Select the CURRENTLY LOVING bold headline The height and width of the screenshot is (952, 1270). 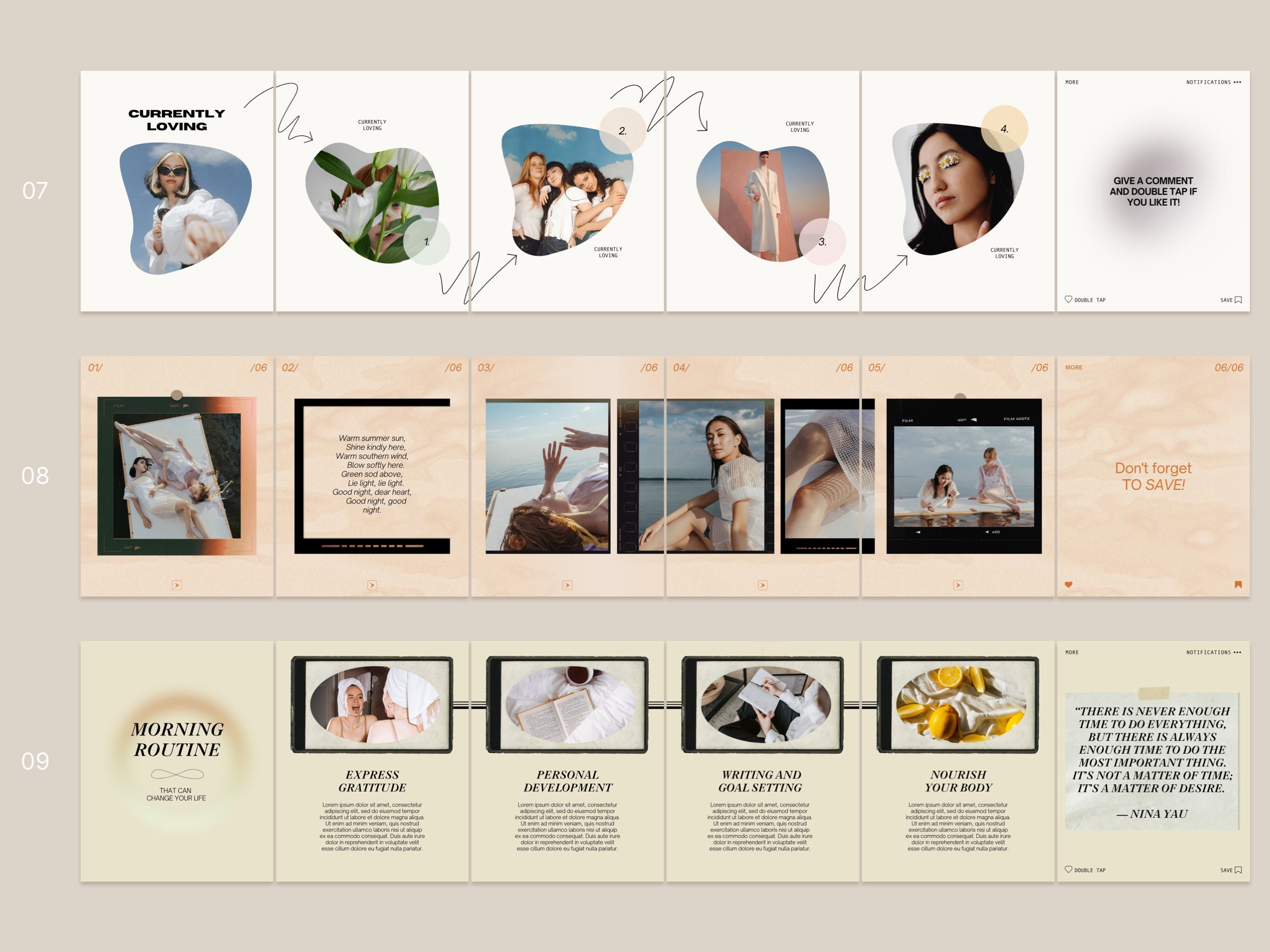point(177,120)
